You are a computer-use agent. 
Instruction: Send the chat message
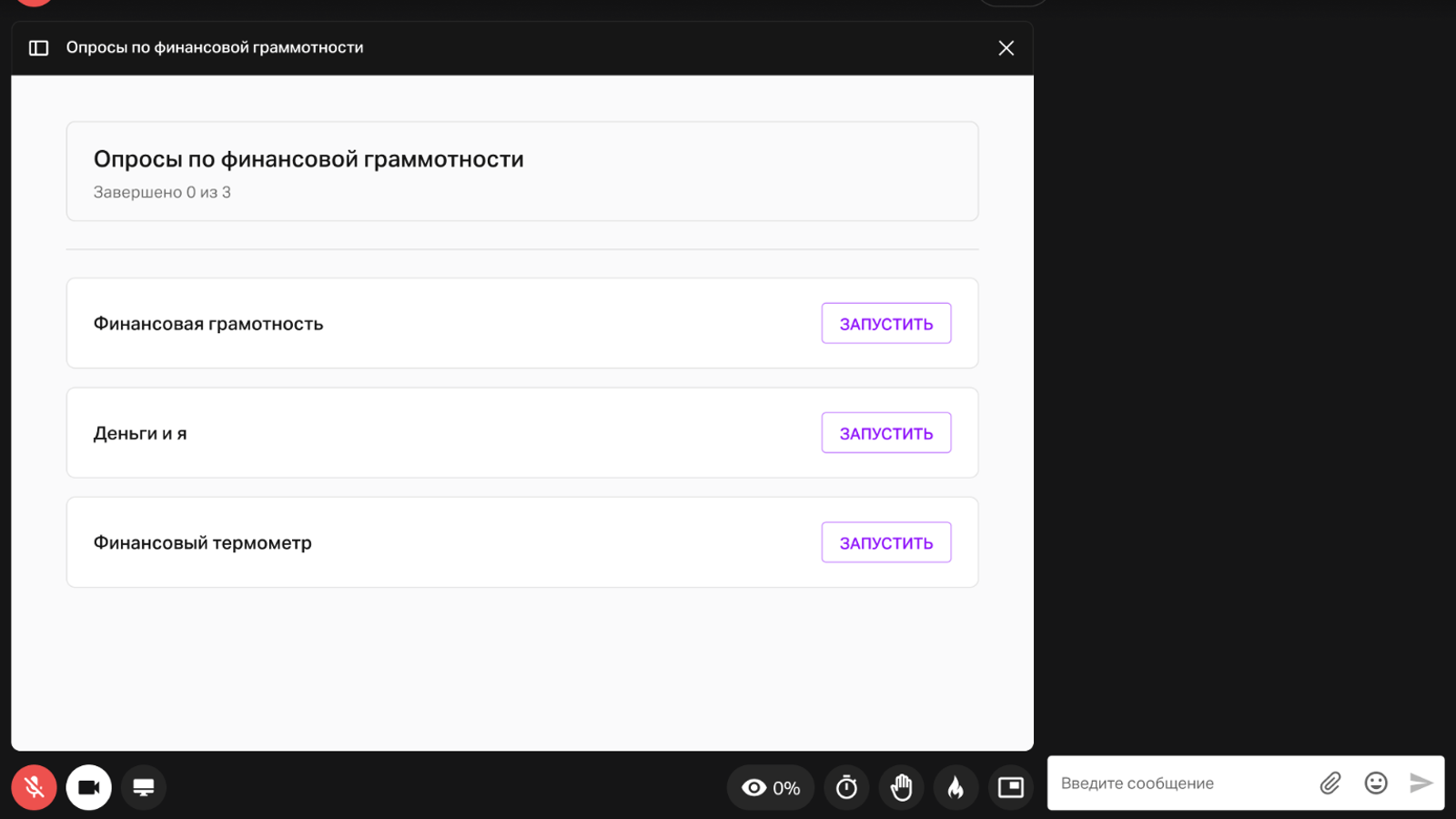(x=1421, y=784)
